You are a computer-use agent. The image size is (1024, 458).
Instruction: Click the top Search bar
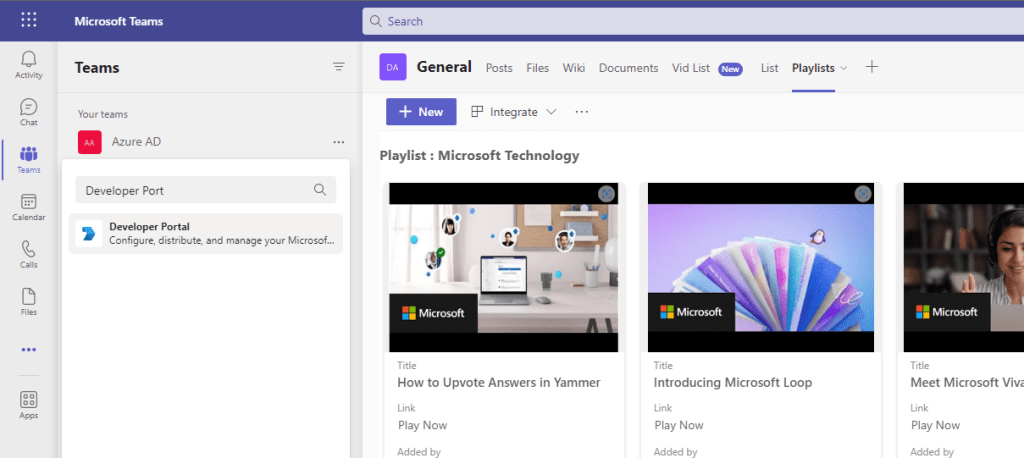690,21
